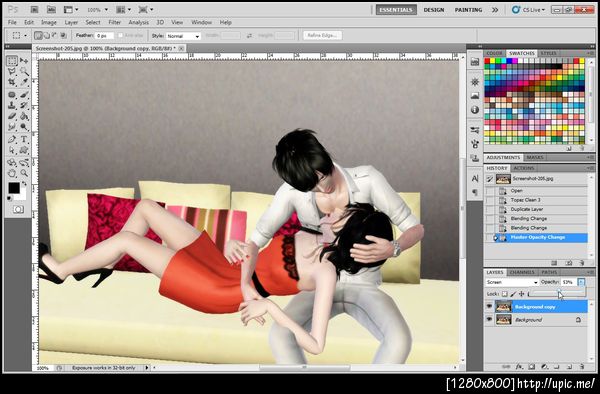Create new adjustment layer icon
Screen dimensions: 600x394
(x=544, y=366)
